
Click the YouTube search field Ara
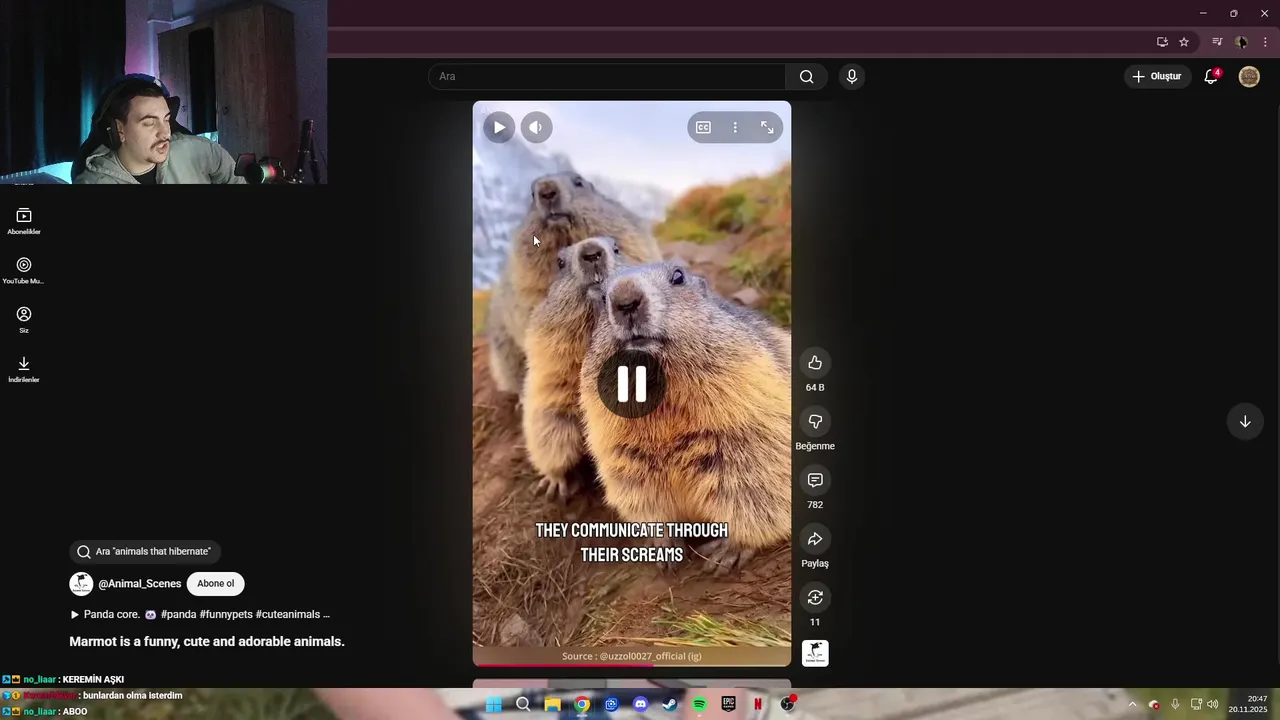click(607, 76)
